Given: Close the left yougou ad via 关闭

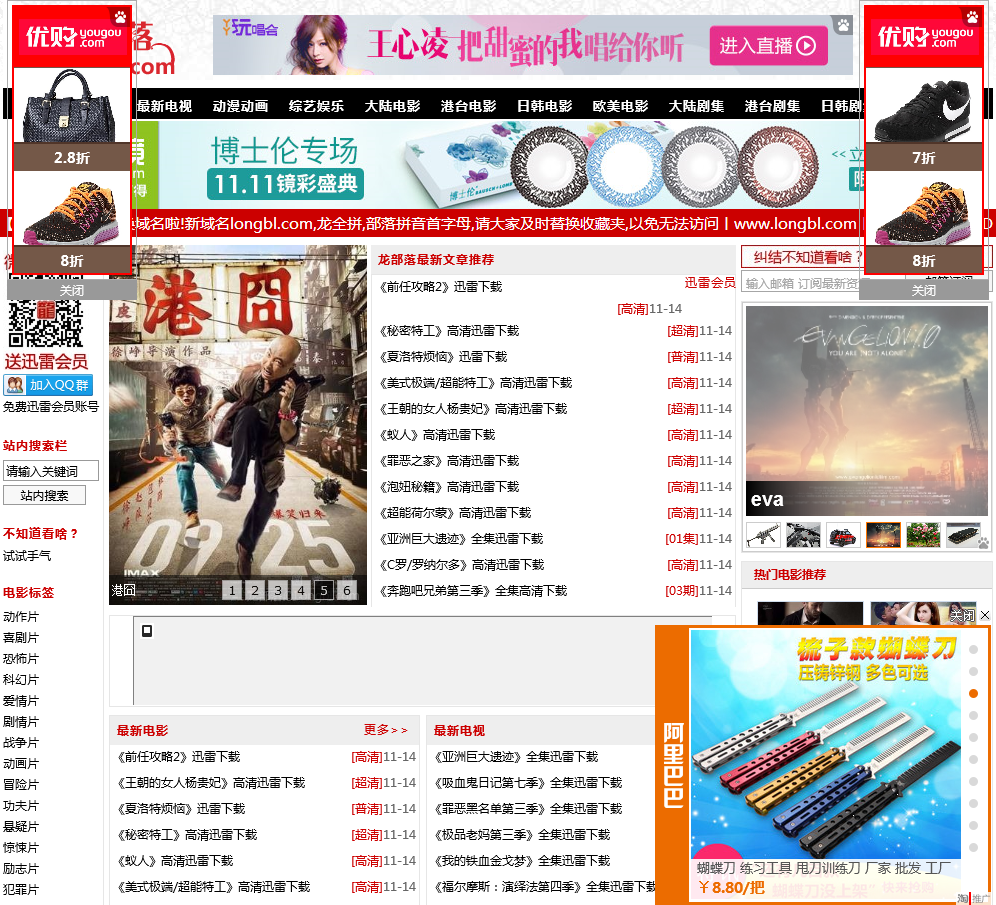Looking at the screenshot, I should pos(71,290).
